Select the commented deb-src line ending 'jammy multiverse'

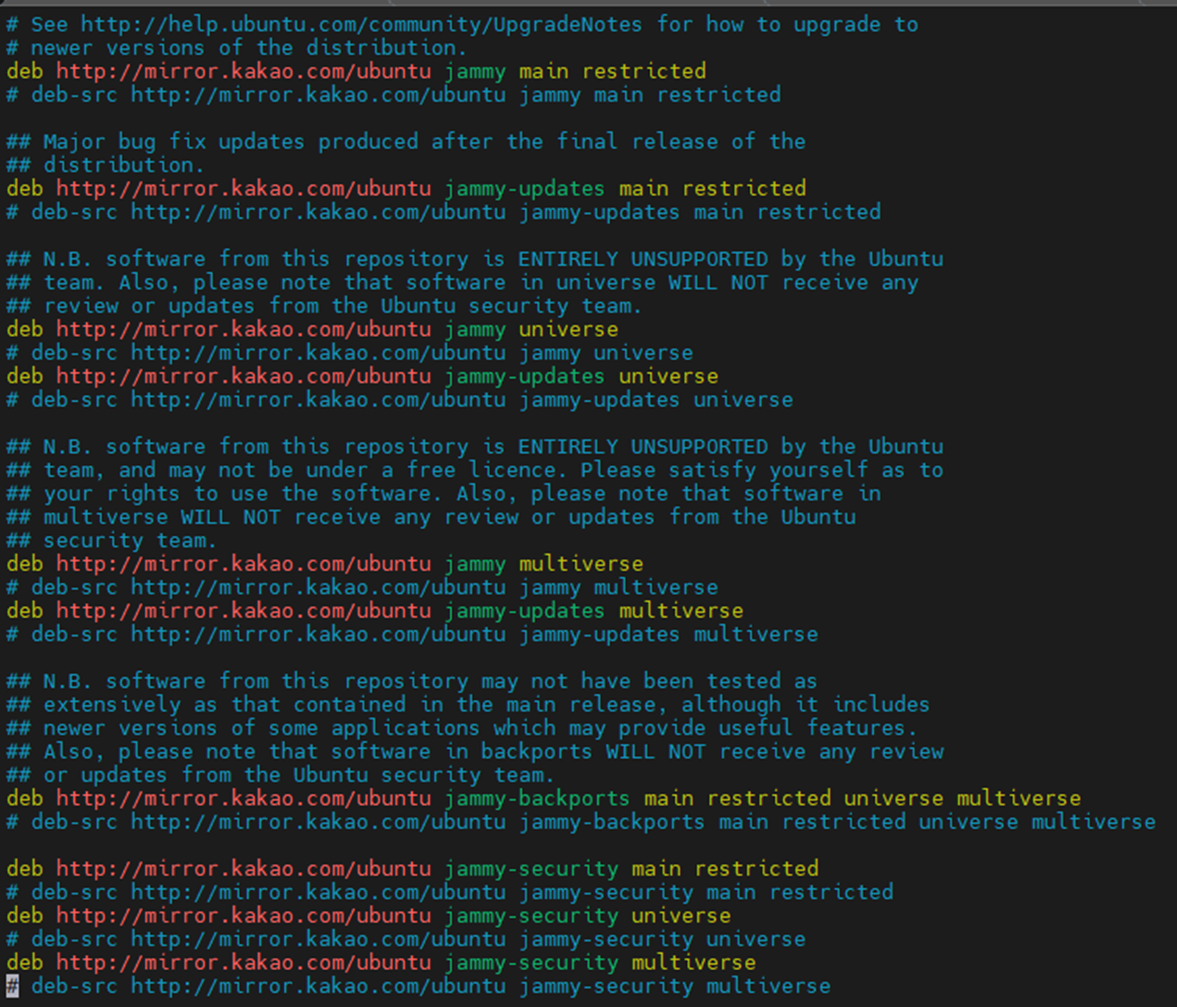[362, 587]
